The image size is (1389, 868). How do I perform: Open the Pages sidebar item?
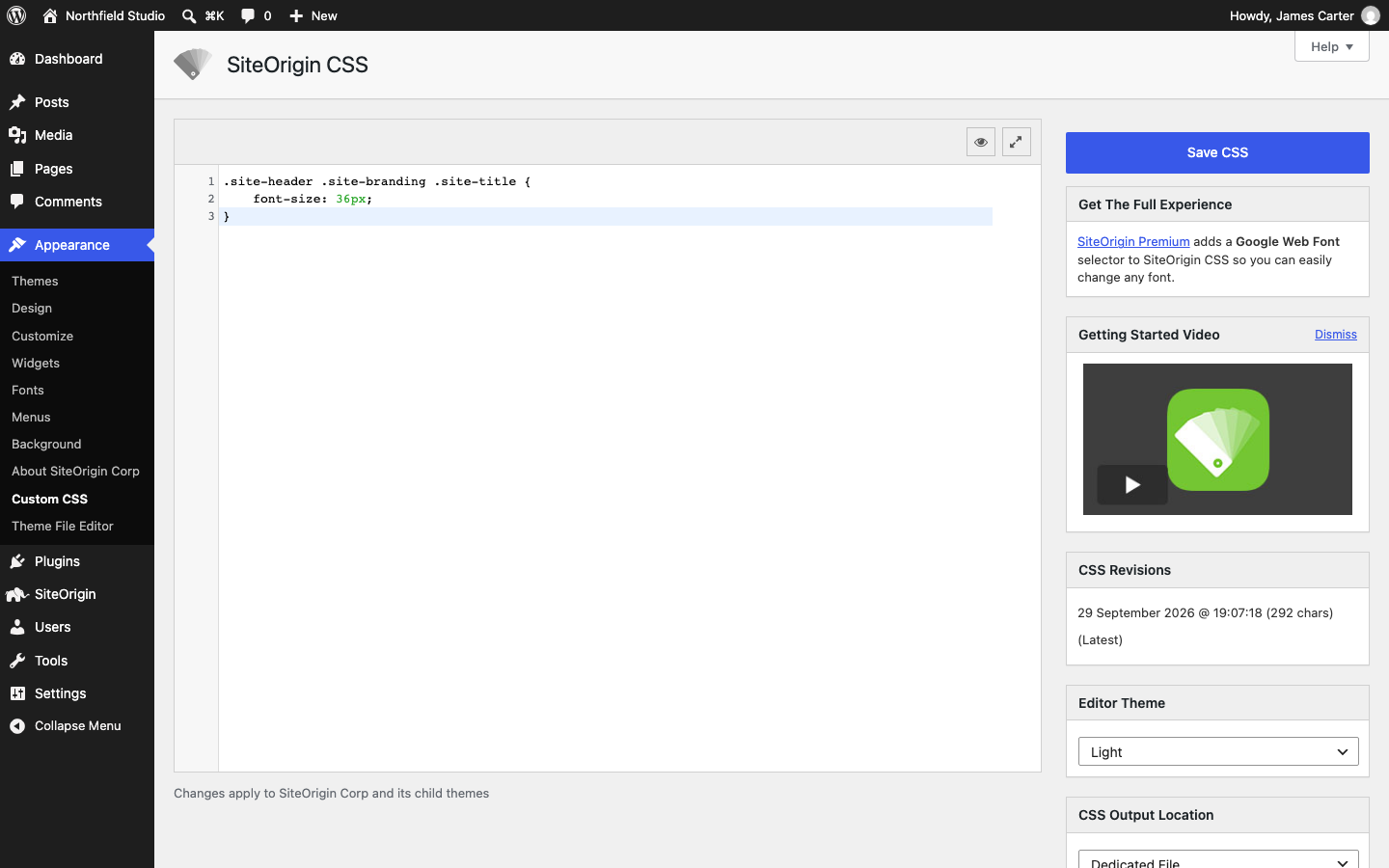click(x=77, y=169)
